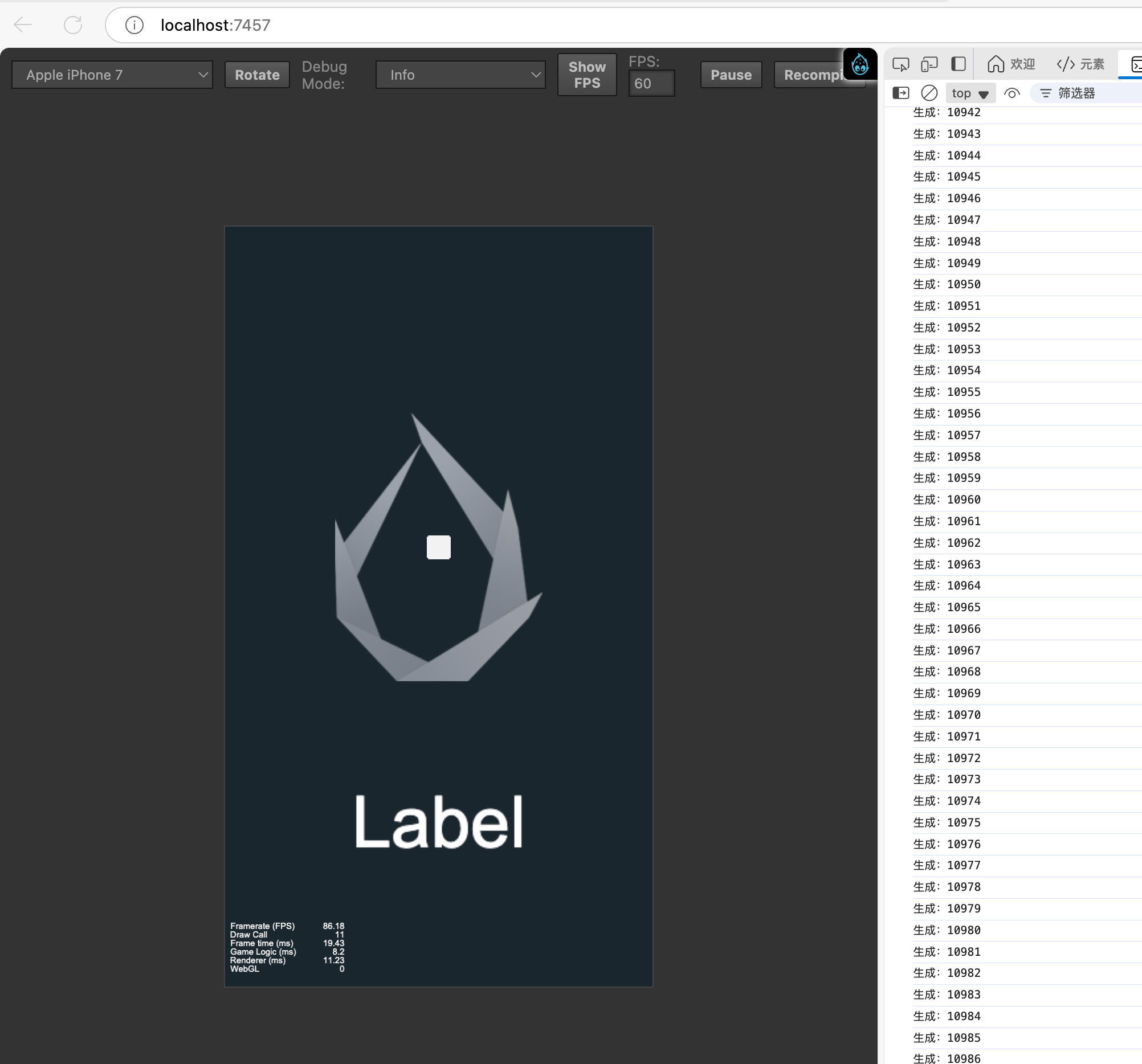Open the Apple iPhone 7 device dropdown
Viewport: 1142px width, 1064px height.
(x=112, y=75)
